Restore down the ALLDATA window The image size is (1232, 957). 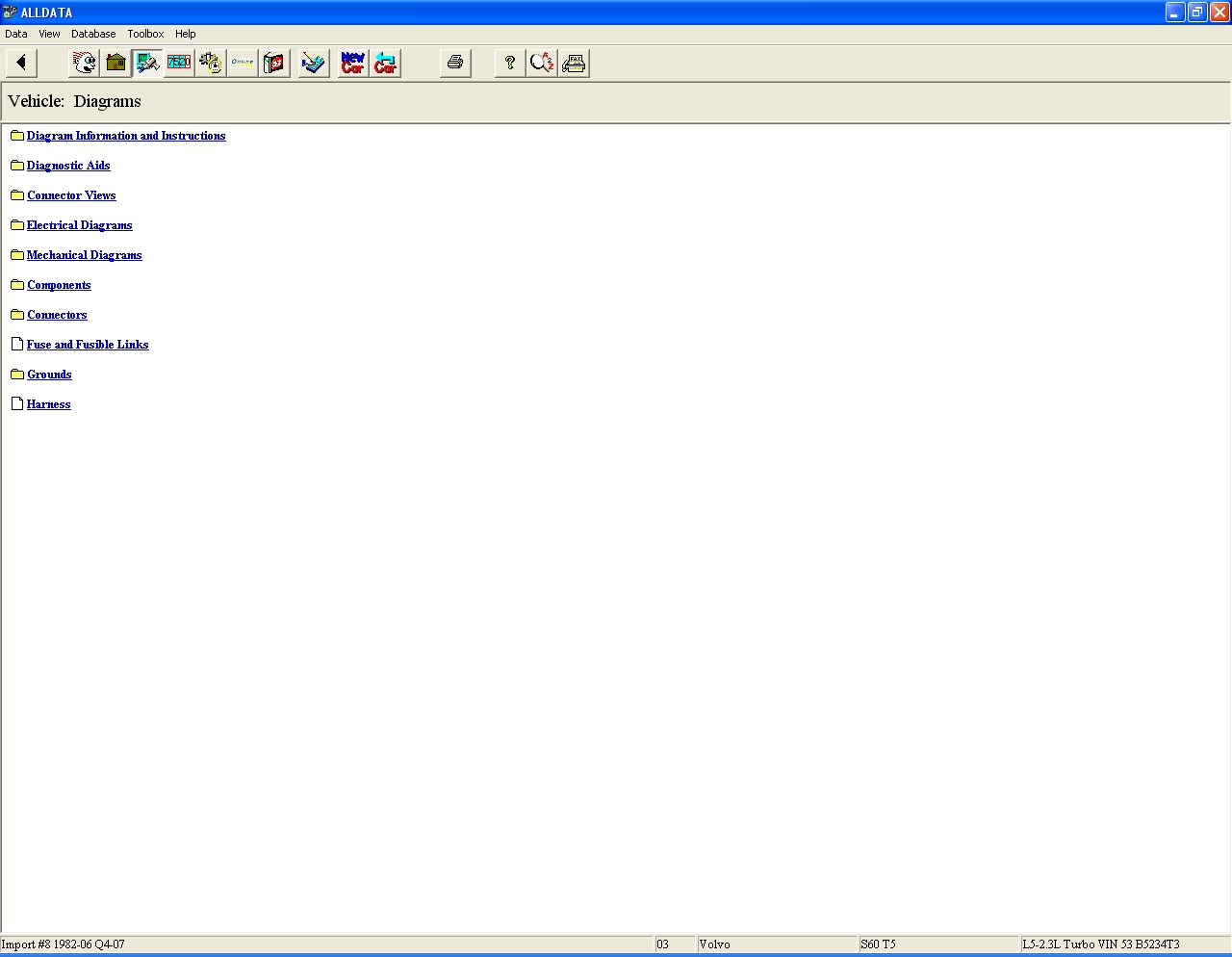[1197, 13]
